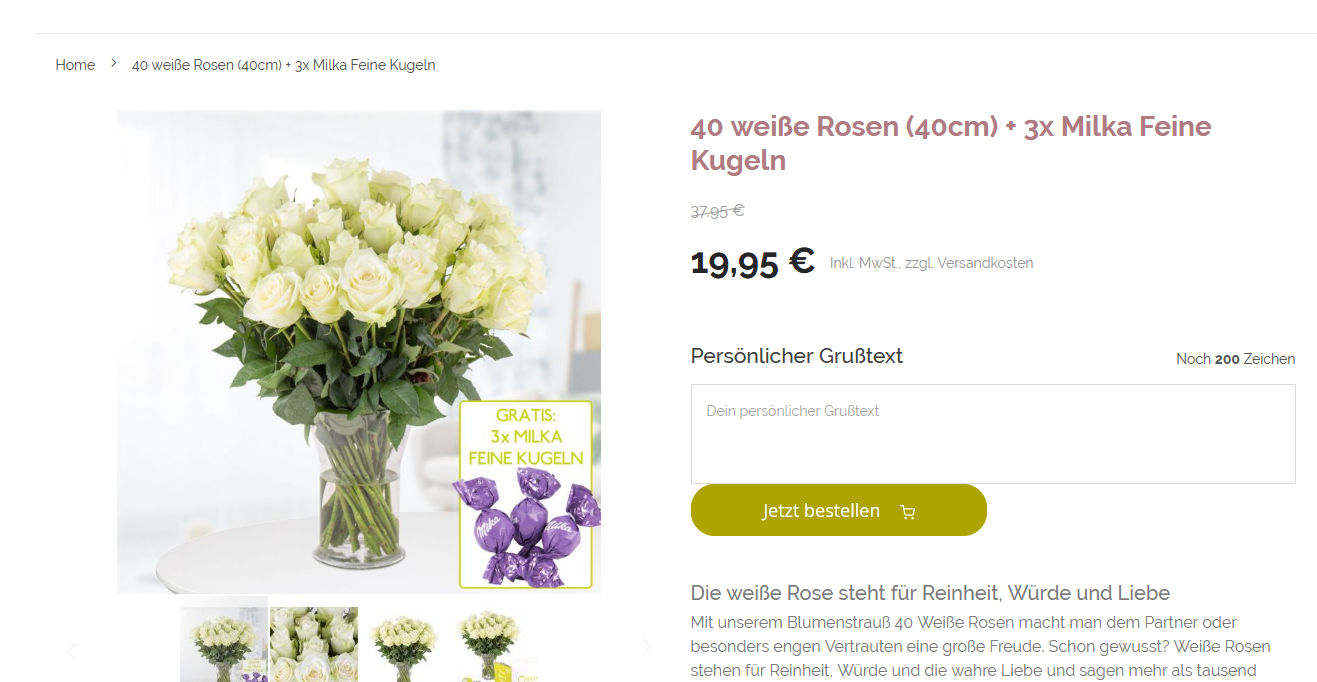Click the current price 19,95 €
Screen dimensions: 1317x682
pyautogui.click(x=752, y=263)
